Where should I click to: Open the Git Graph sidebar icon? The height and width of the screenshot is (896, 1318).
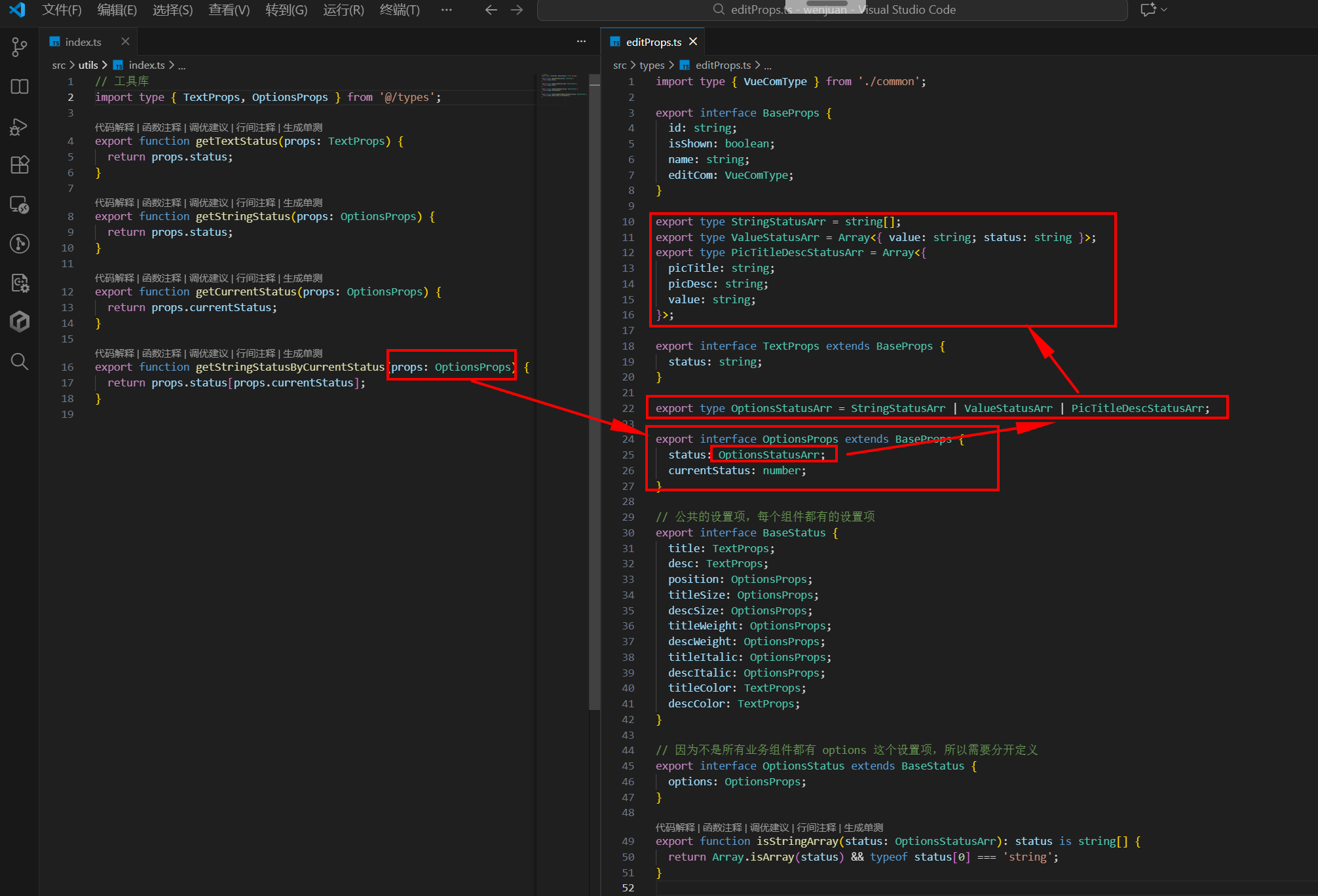[20, 244]
